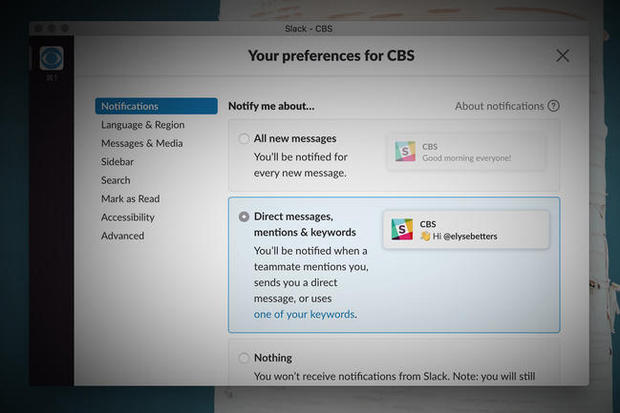This screenshot has height=413, width=620.
Task: Select the Nothing notification radio button
Action: pos(244,358)
